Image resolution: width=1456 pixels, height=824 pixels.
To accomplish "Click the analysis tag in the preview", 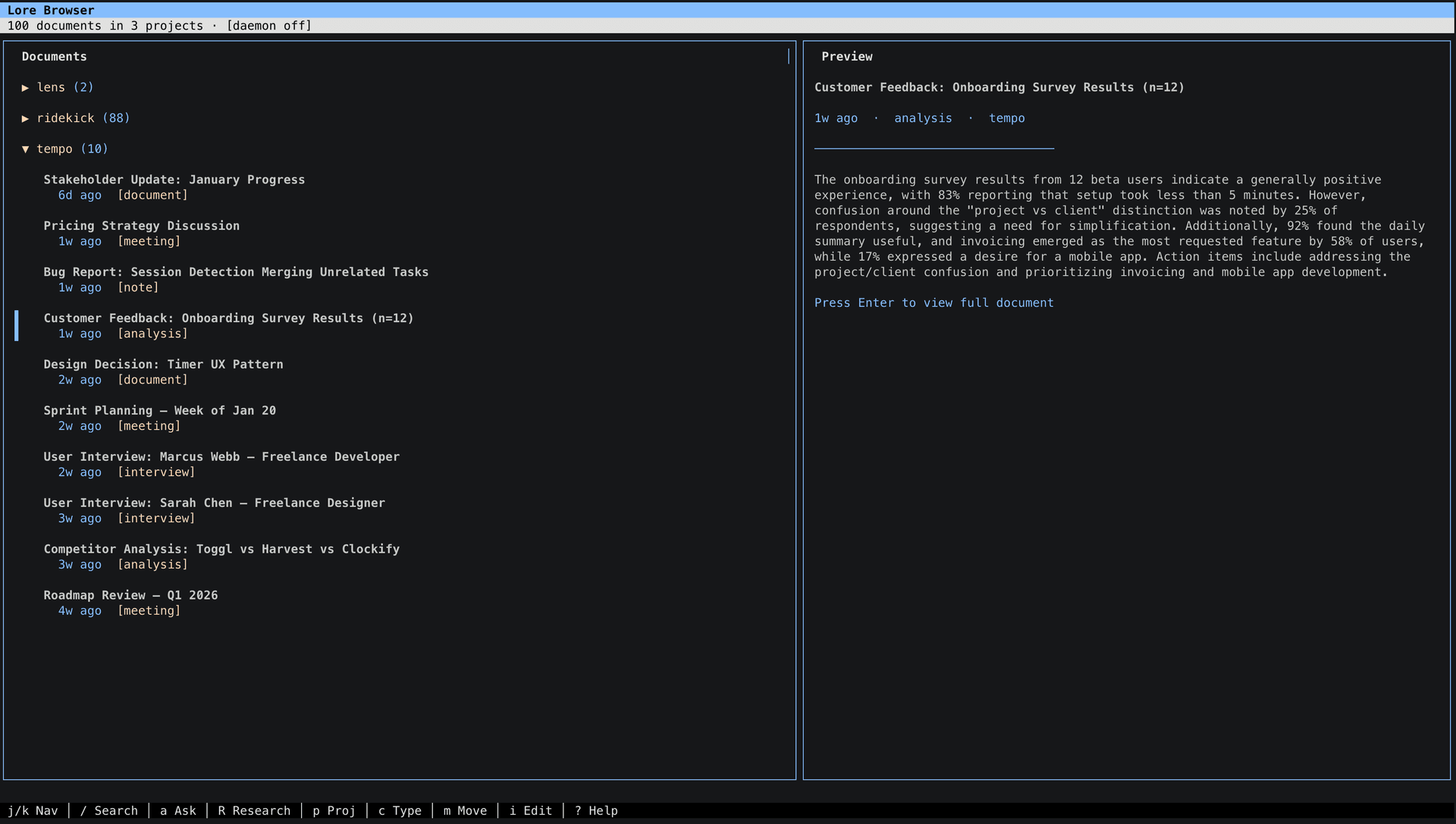I will [x=923, y=118].
